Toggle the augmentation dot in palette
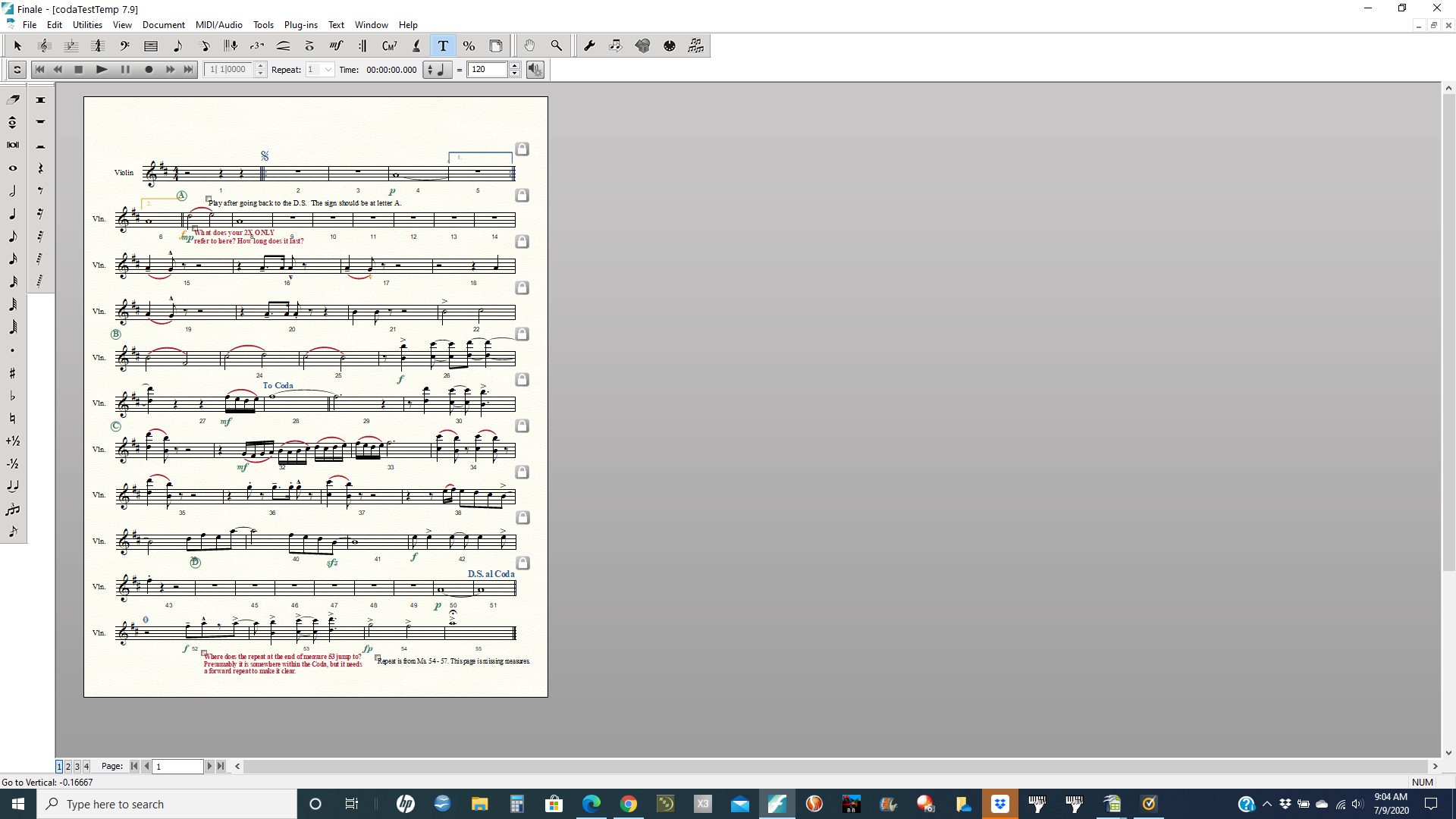Screen dimensions: 1456x819 click(x=13, y=350)
